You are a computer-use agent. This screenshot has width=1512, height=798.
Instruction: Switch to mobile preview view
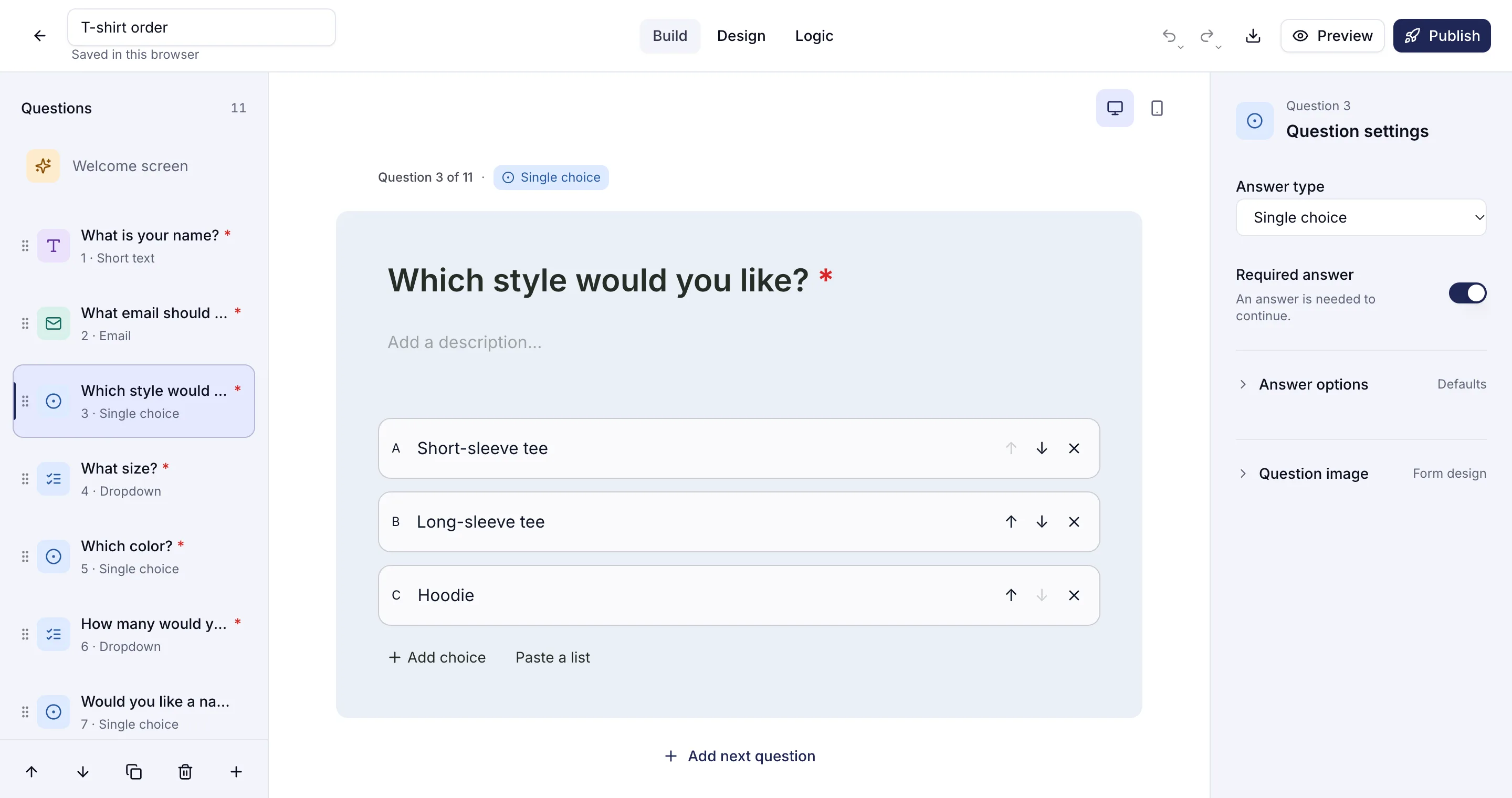pyautogui.click(x=1156, y=108)
